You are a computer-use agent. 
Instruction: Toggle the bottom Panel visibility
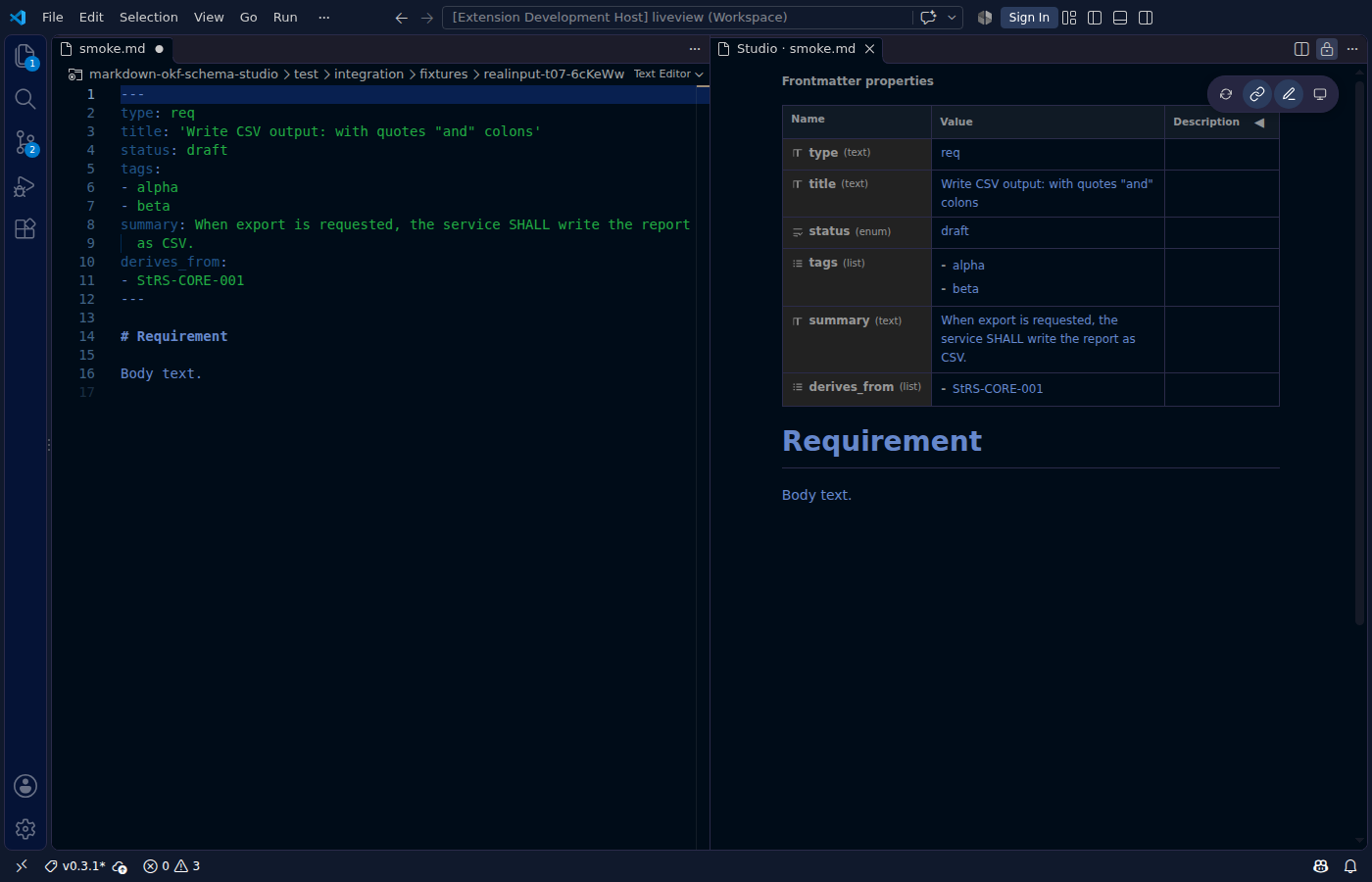pos(1120,18)
